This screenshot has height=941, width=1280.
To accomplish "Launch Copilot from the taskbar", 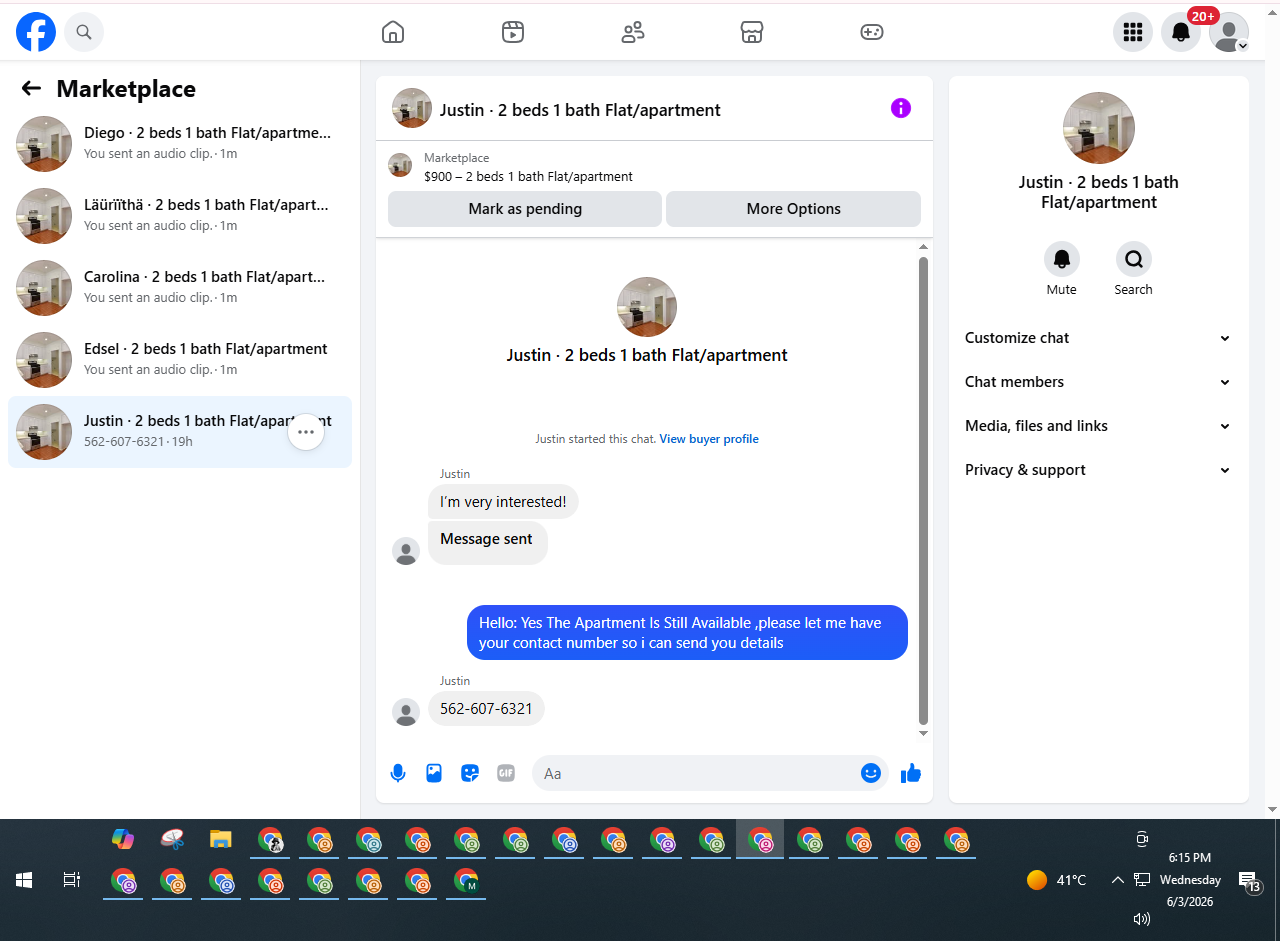I will [x=123, y=840].
